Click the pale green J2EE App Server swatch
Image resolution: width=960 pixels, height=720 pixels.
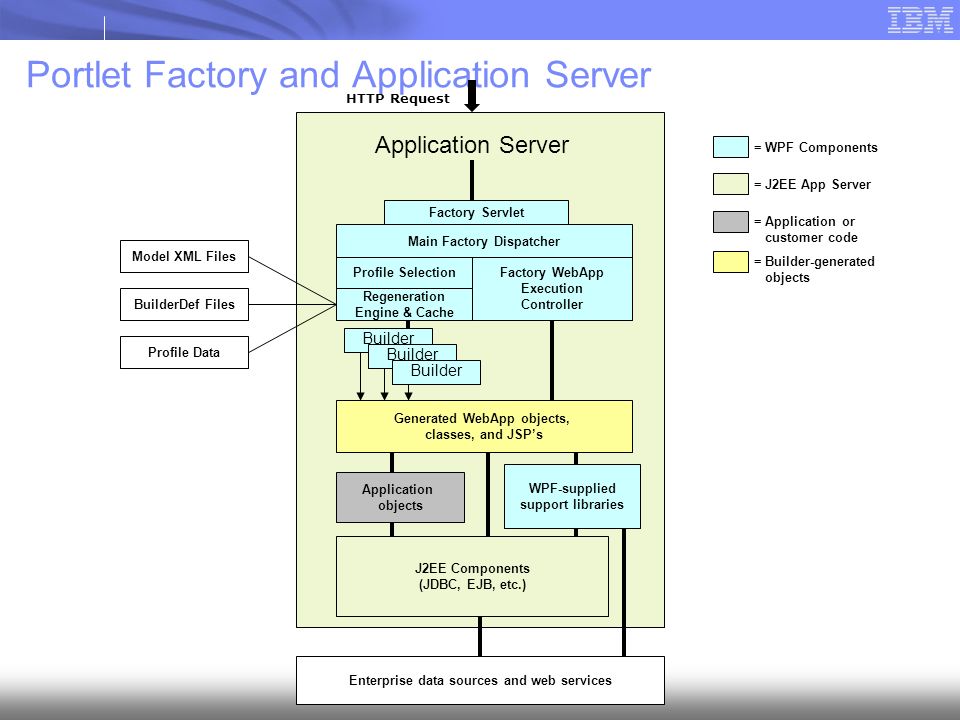click(x=730, y=184)
